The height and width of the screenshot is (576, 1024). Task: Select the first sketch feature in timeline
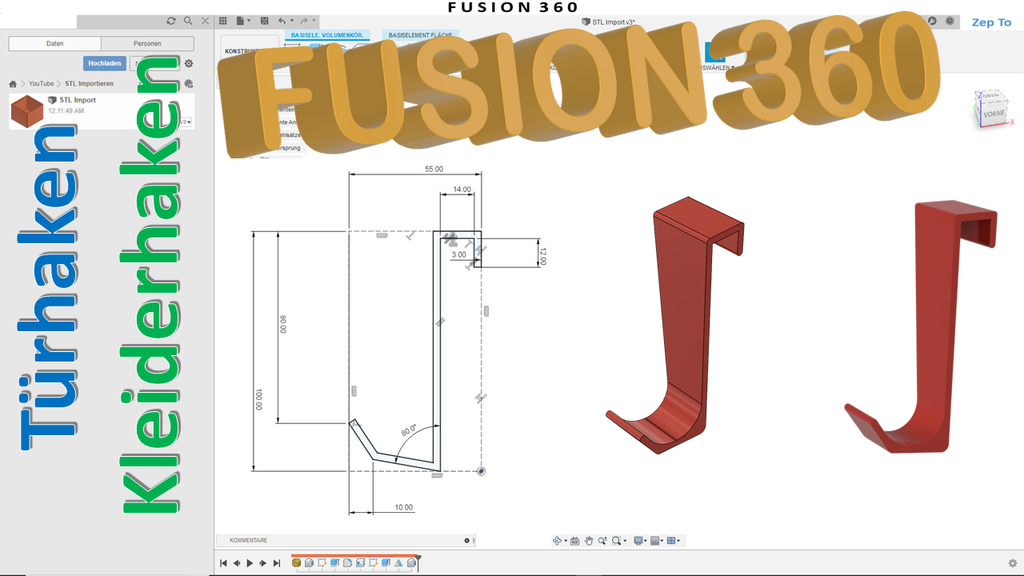click(321, 562)
